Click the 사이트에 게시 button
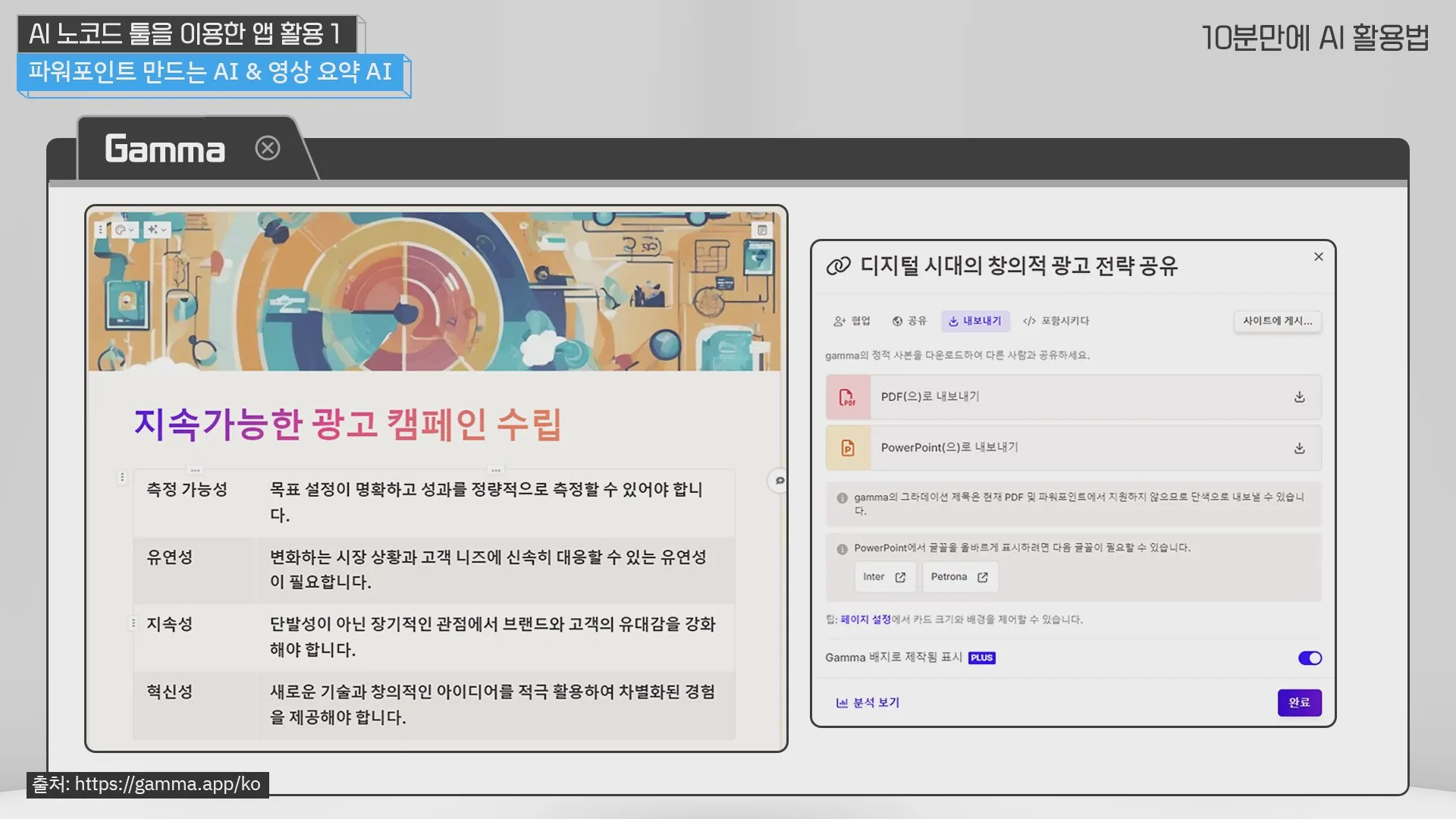The width and height of the screenshot is (1456, 819). tap(1278, 321)
